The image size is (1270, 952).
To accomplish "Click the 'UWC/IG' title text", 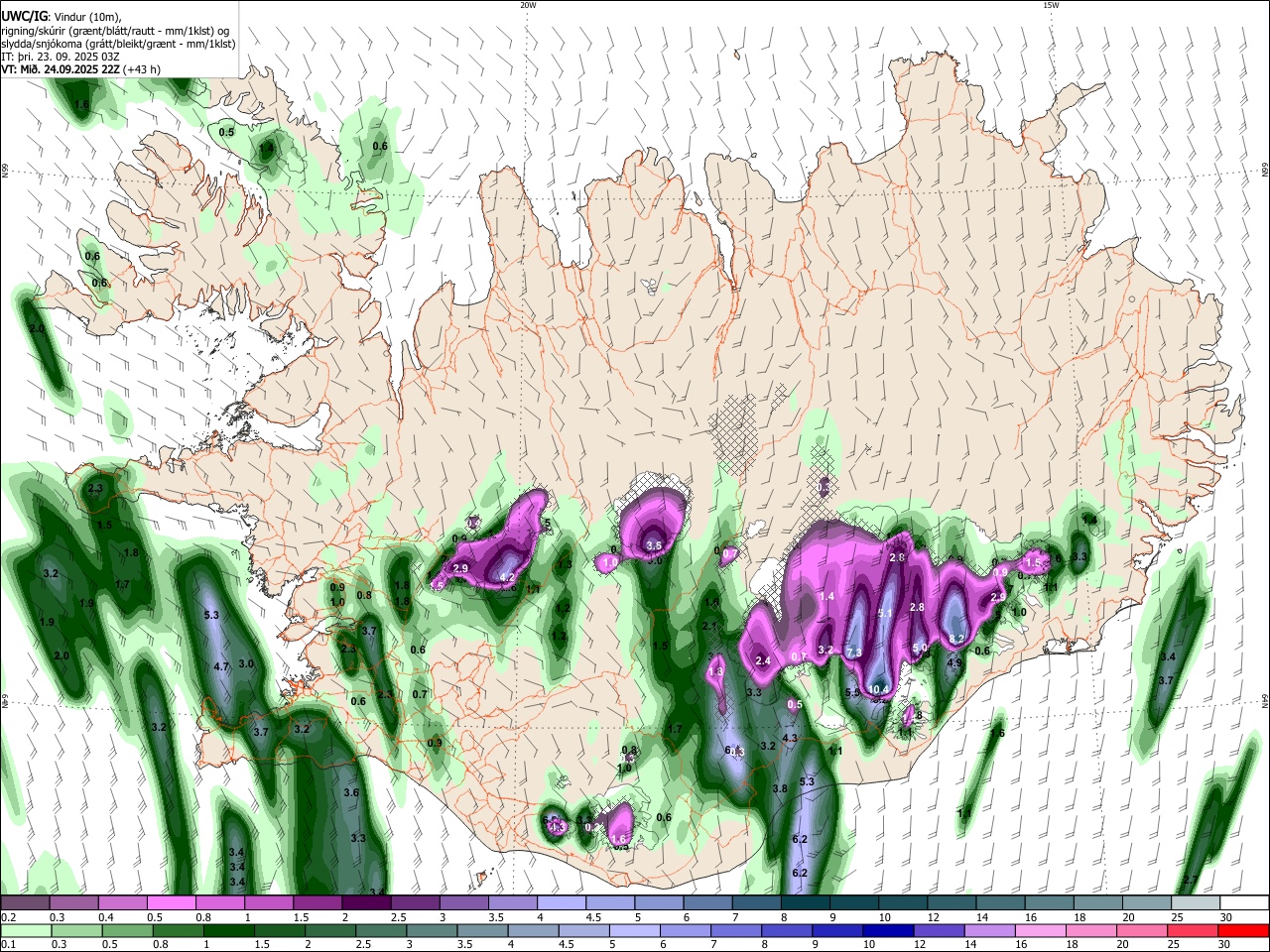I will (24, 16).
